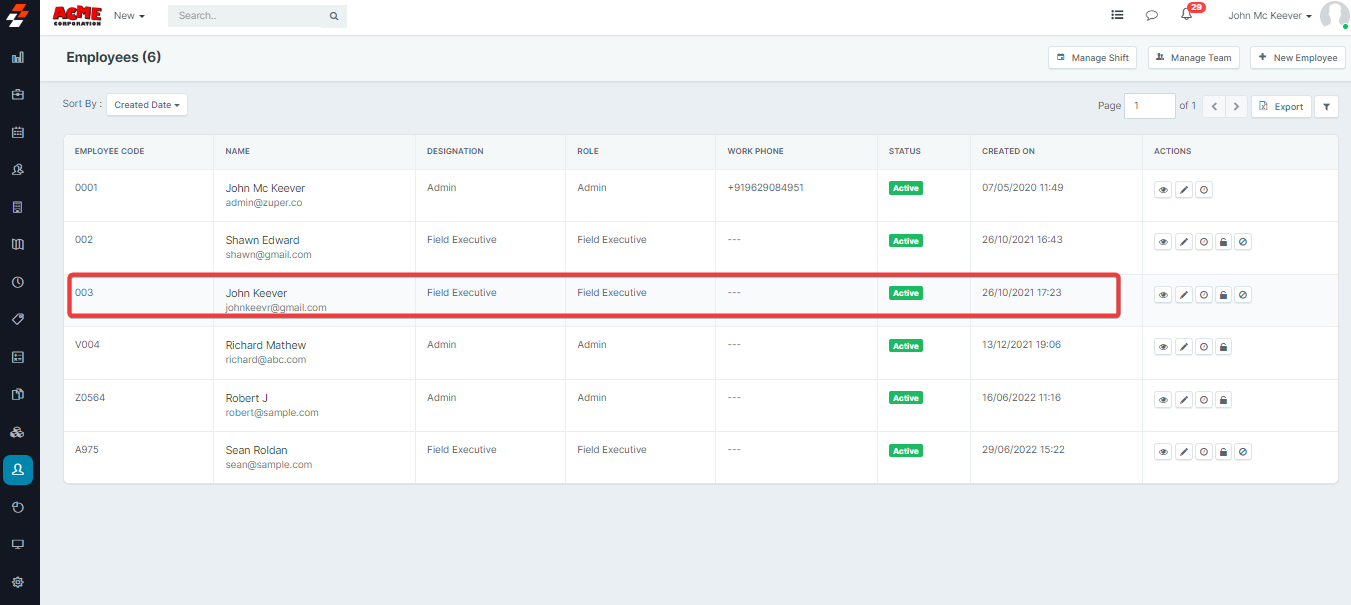Click the block icon for Sean Roldan

(1243, 452)
